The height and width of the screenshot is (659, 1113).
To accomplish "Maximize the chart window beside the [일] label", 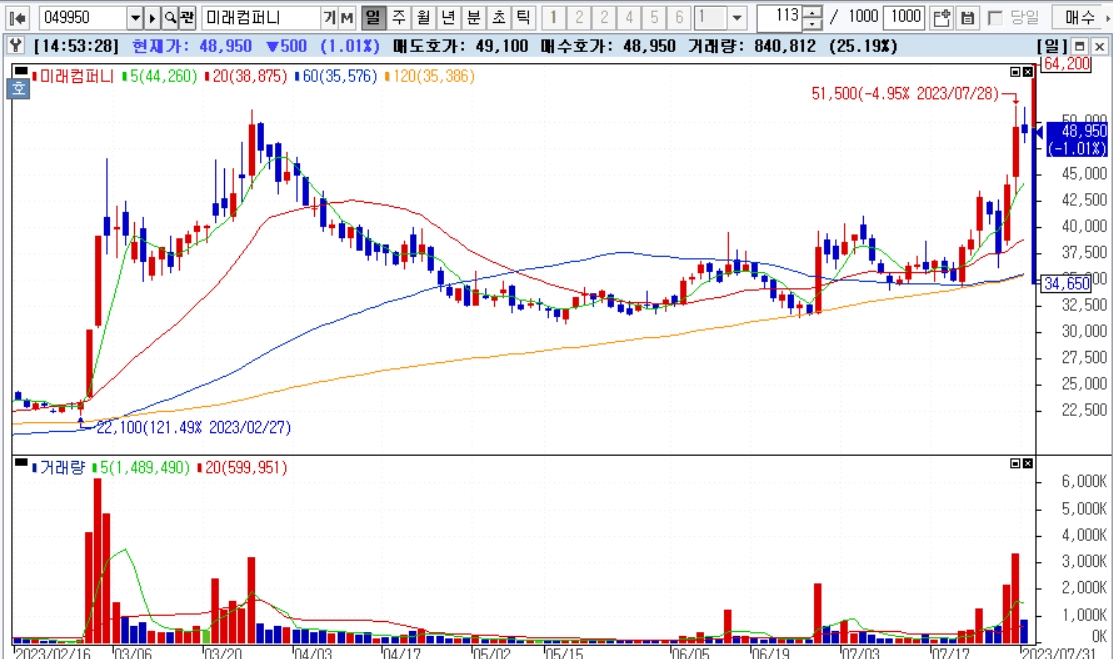I will tap(1079, 47).
